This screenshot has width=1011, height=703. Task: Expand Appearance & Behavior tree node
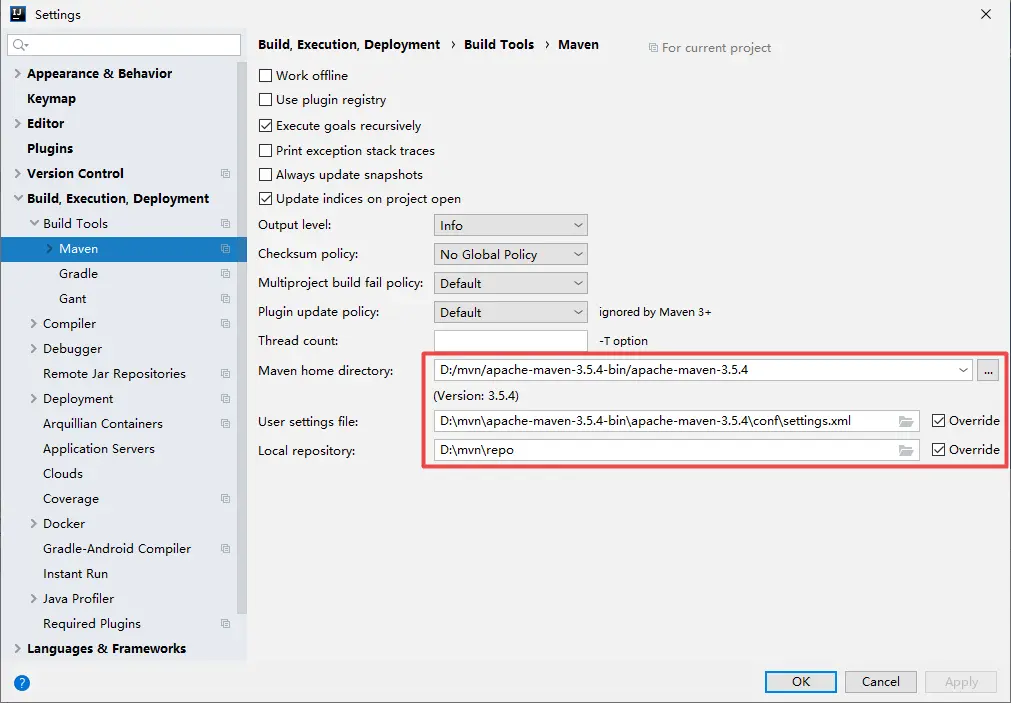[17, 74]
